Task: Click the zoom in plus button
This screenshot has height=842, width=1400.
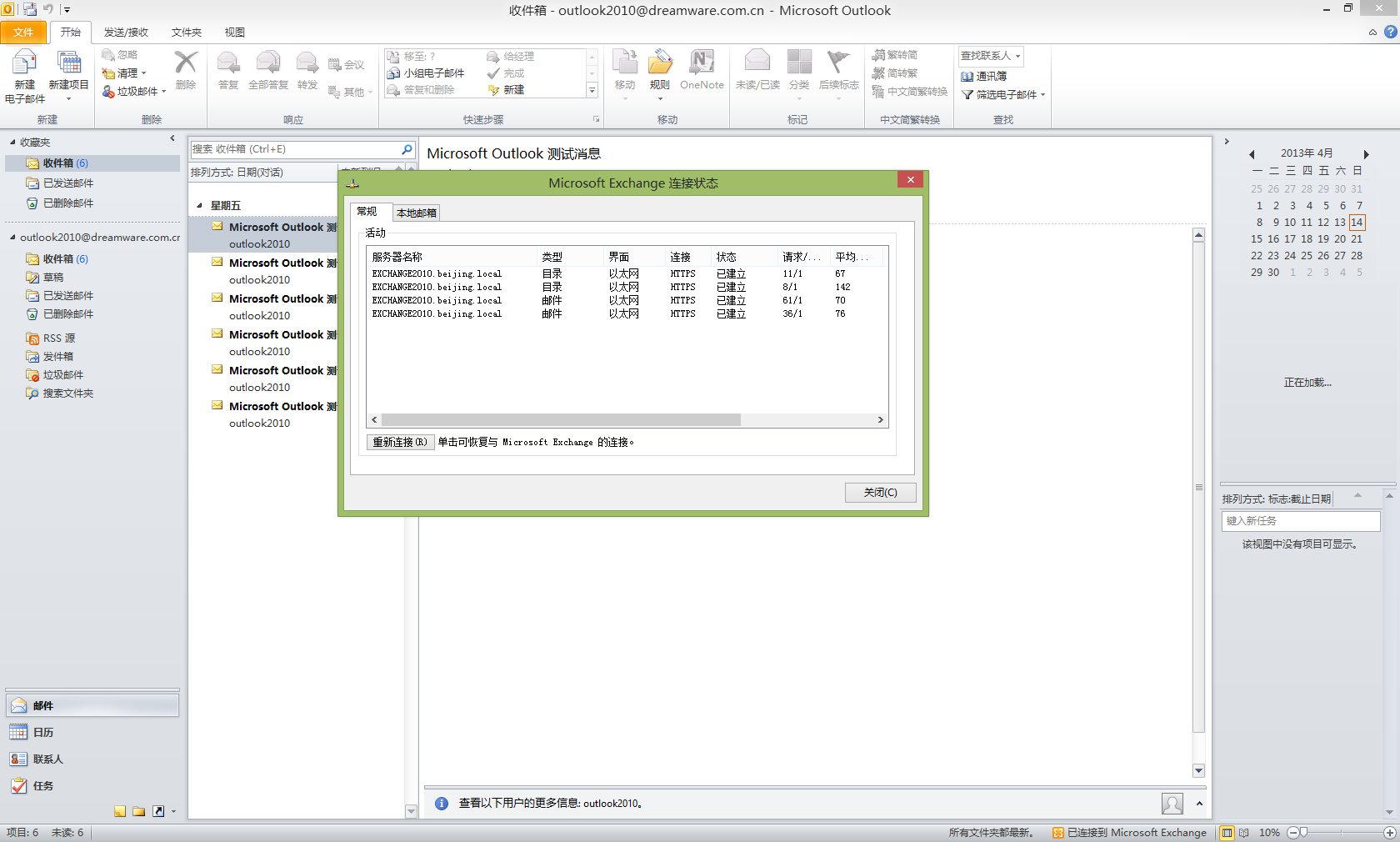Action: coord(1389,833)
